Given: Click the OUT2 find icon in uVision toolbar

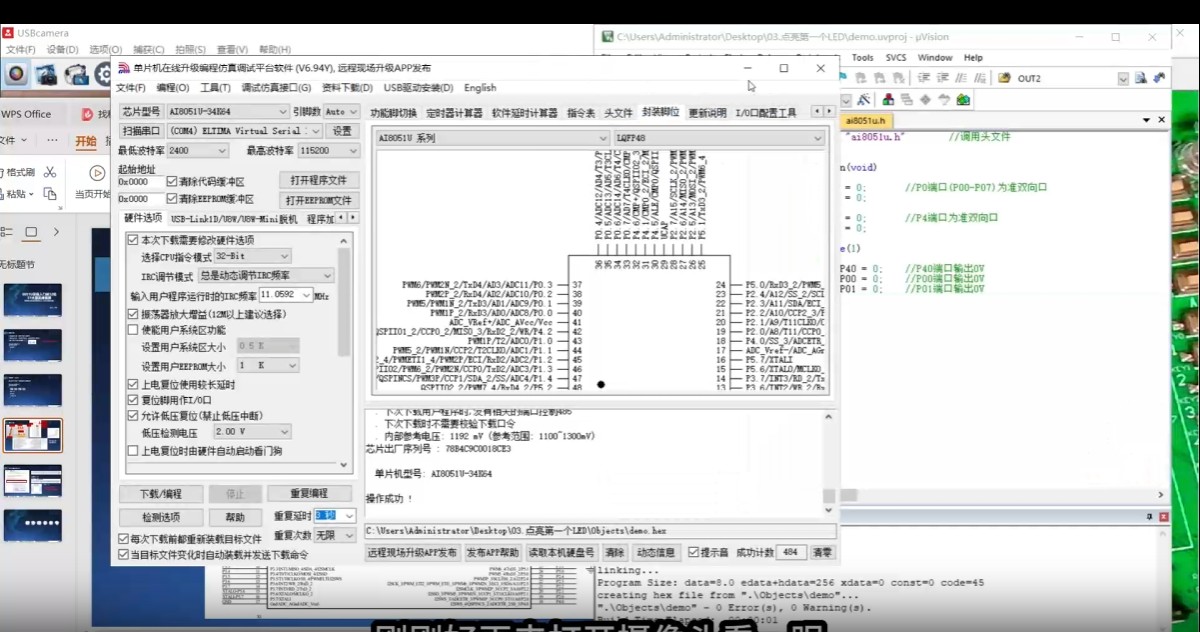Looking at the screenshot, I should coord(1004,78).
